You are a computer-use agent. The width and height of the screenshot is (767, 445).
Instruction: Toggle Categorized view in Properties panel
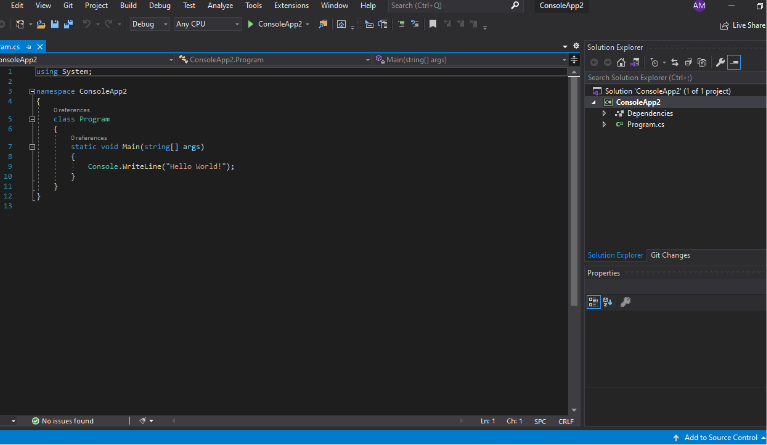[593, 302]
